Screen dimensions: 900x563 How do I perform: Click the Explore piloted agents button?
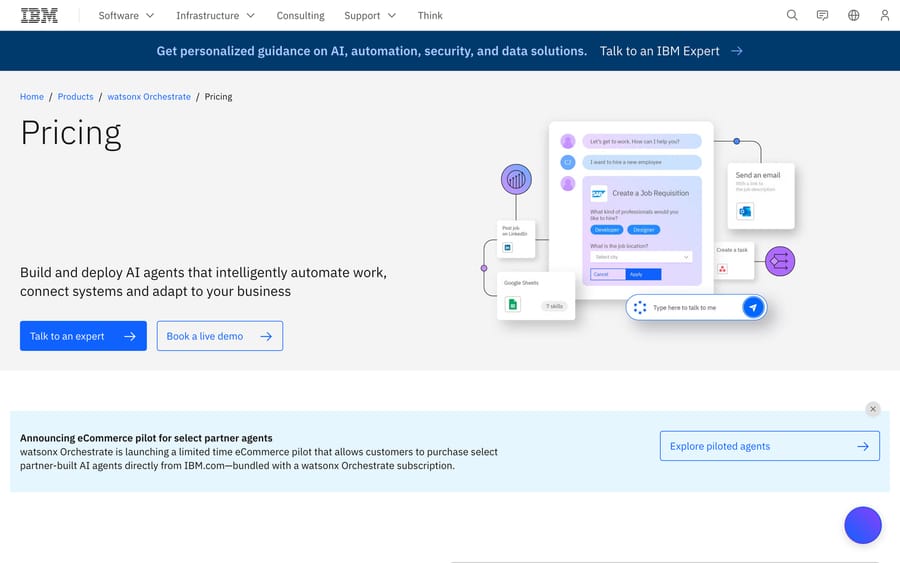coord(770,446)
